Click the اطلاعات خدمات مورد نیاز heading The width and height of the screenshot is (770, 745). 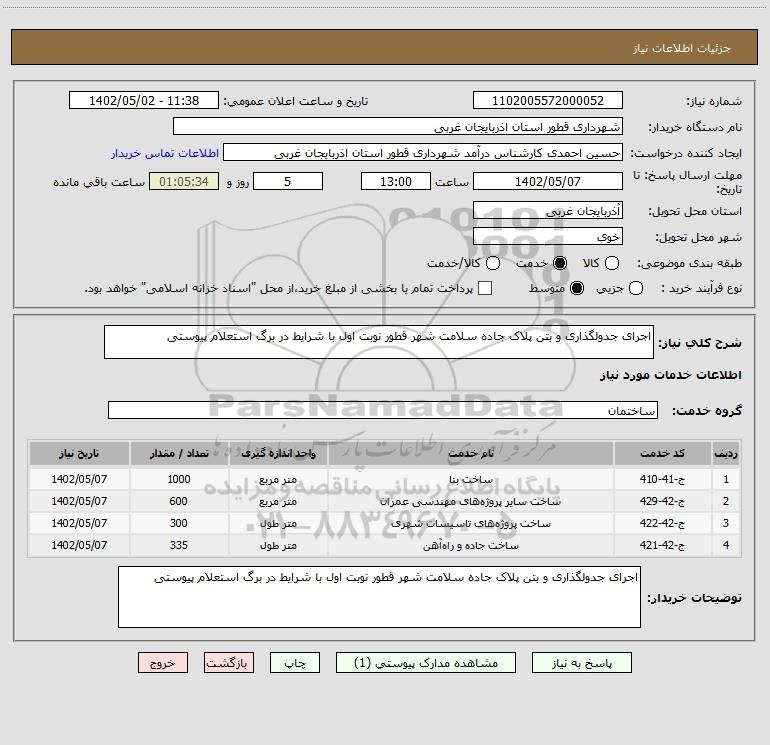pos(670,375)
